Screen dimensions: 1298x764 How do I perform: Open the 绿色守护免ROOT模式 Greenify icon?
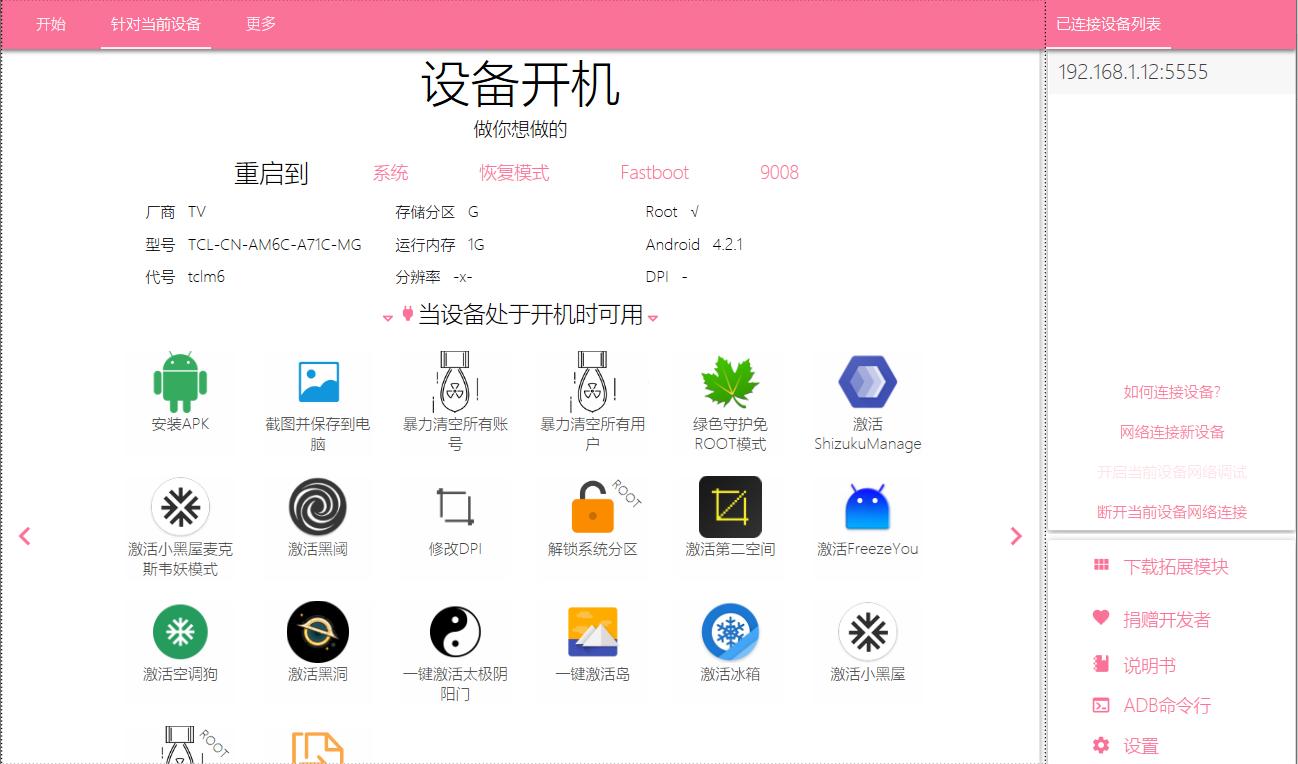pyautogui.click(x=729, y=380)
